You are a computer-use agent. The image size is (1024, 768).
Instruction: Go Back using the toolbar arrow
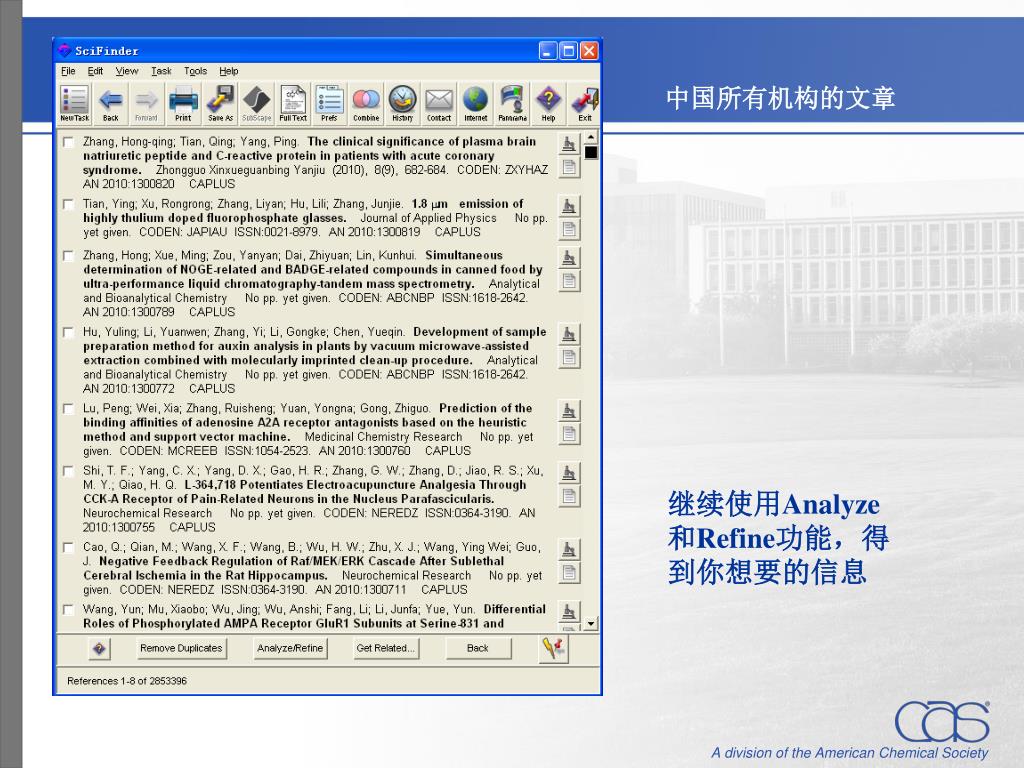pyautogui.click(x=111, y=103)
